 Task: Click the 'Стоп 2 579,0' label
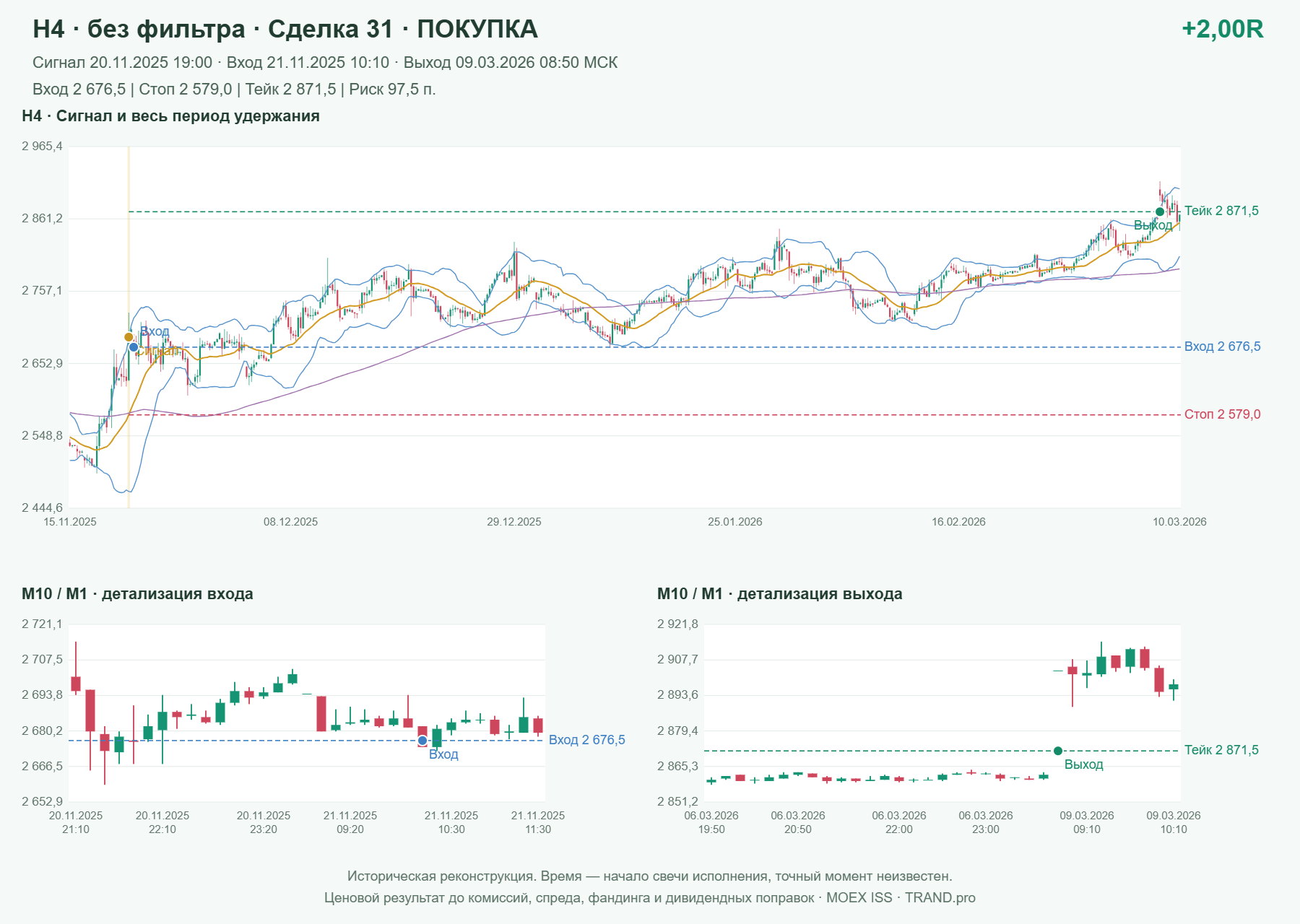point(1223,414)
